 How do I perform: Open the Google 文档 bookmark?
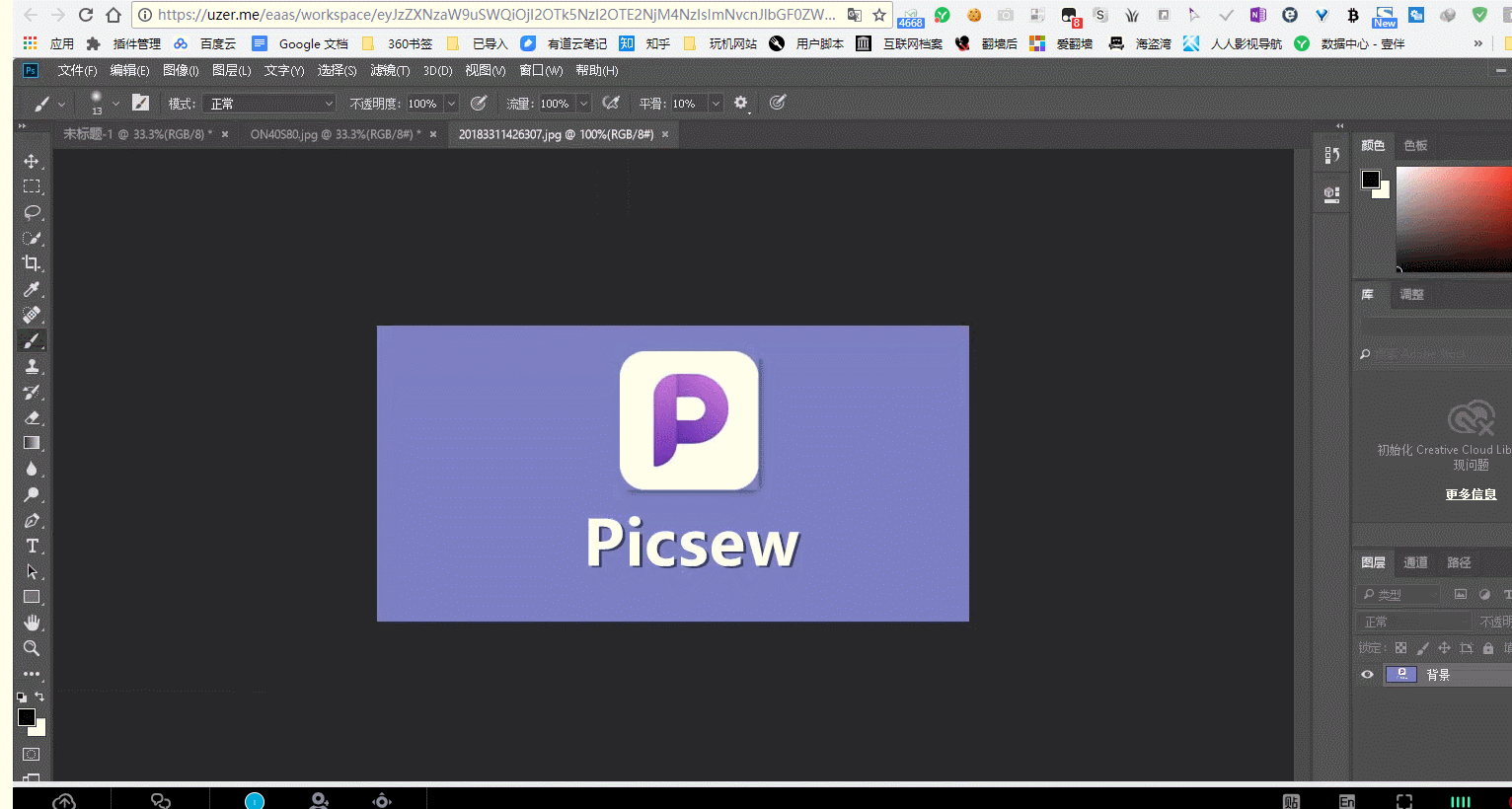coord(301,43)
